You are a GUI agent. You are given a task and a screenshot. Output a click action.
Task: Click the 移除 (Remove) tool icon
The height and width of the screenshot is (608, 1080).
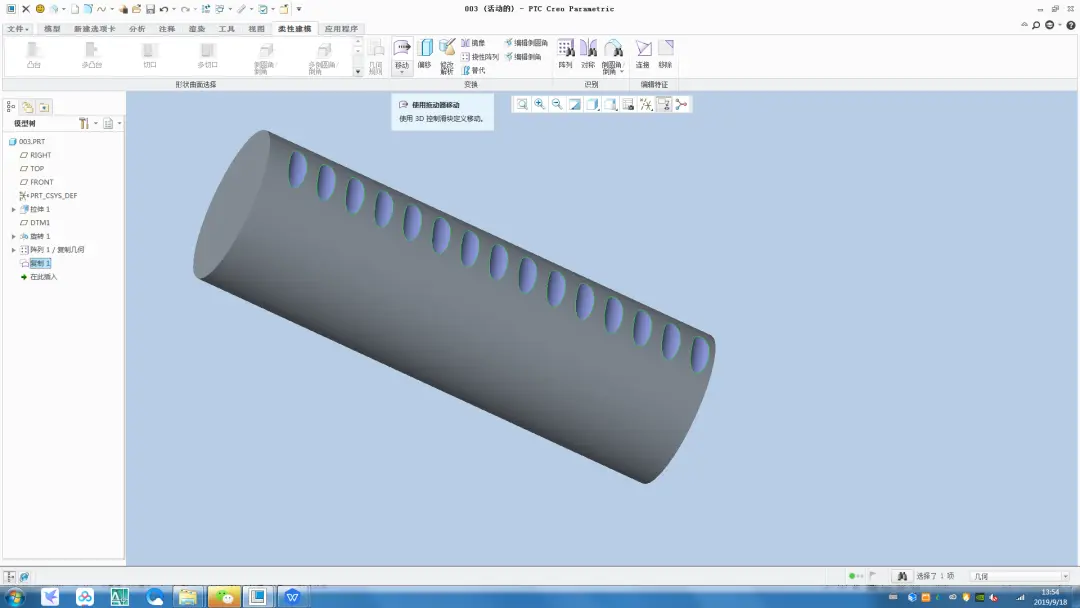(x=665, y=54)
